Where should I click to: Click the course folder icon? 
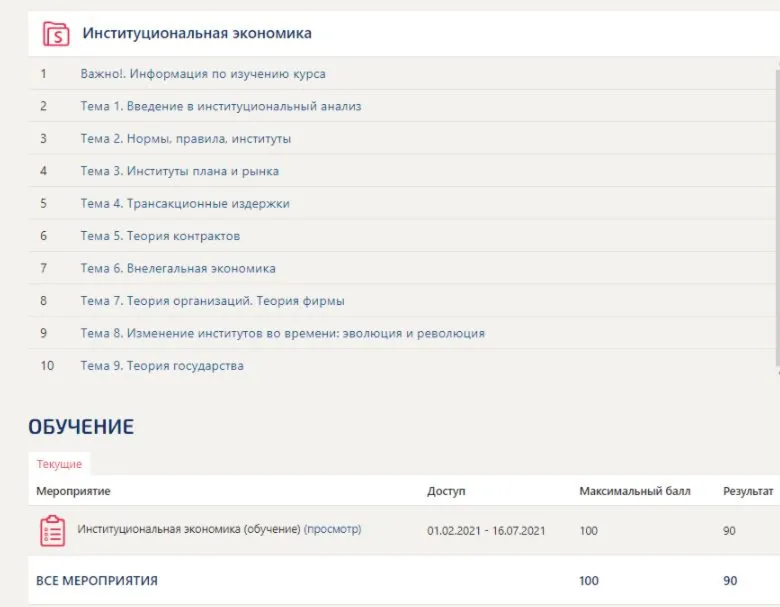coord(56,33)
